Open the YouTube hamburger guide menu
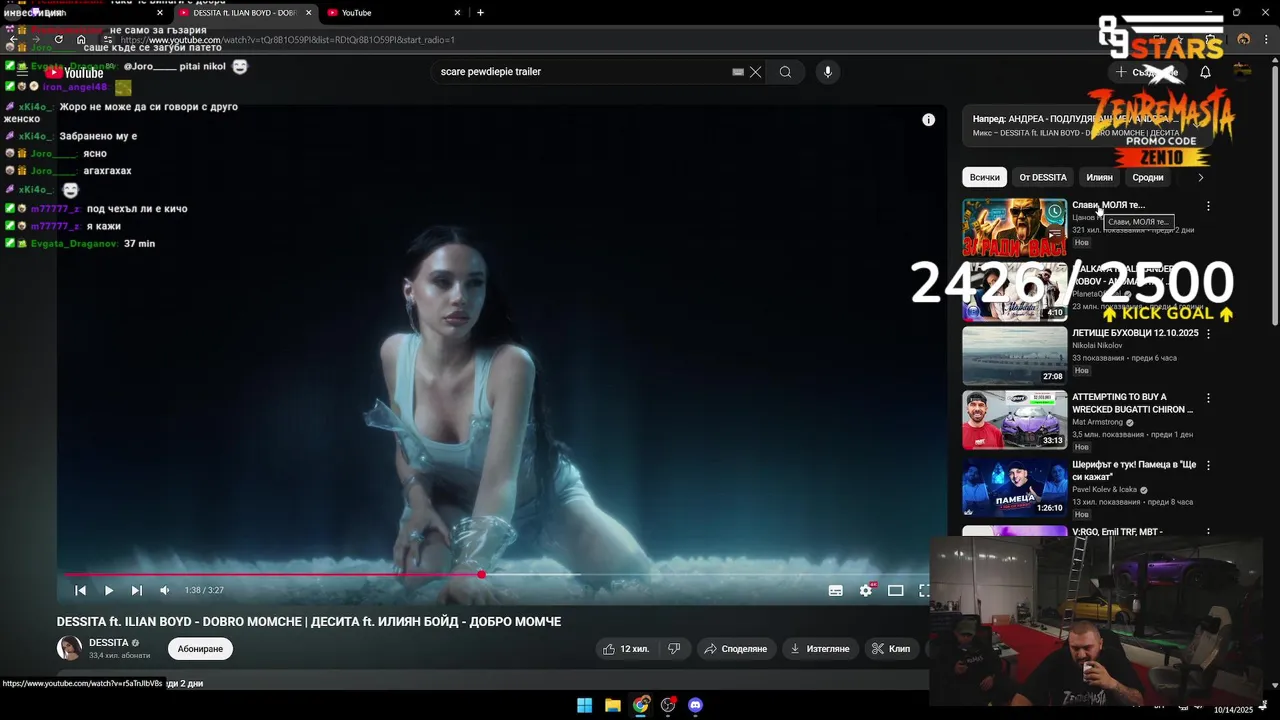This screenshot has height=720, width=1280. [x=22, y=72]
